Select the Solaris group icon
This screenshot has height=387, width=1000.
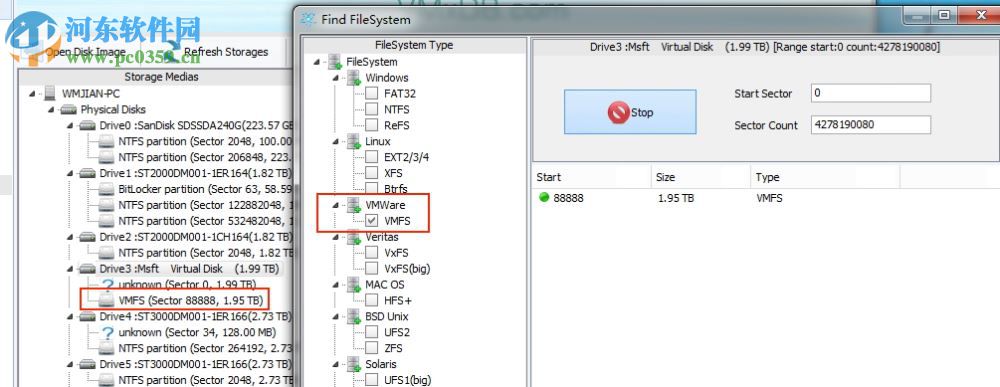pyautogui.click(x=354, y=365)
